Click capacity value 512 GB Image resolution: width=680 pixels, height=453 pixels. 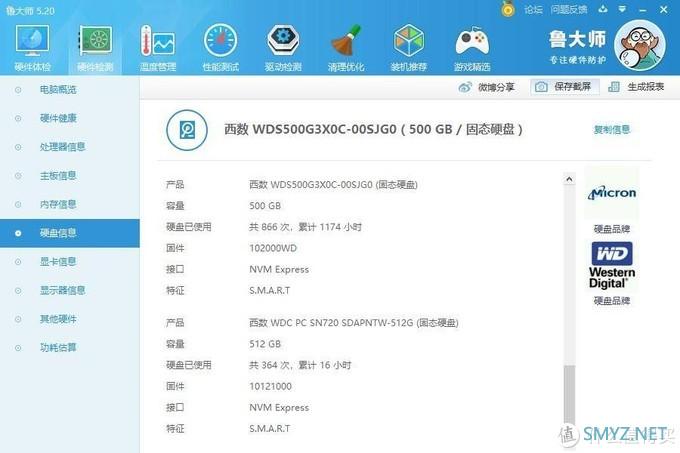[x=265, y=344]
